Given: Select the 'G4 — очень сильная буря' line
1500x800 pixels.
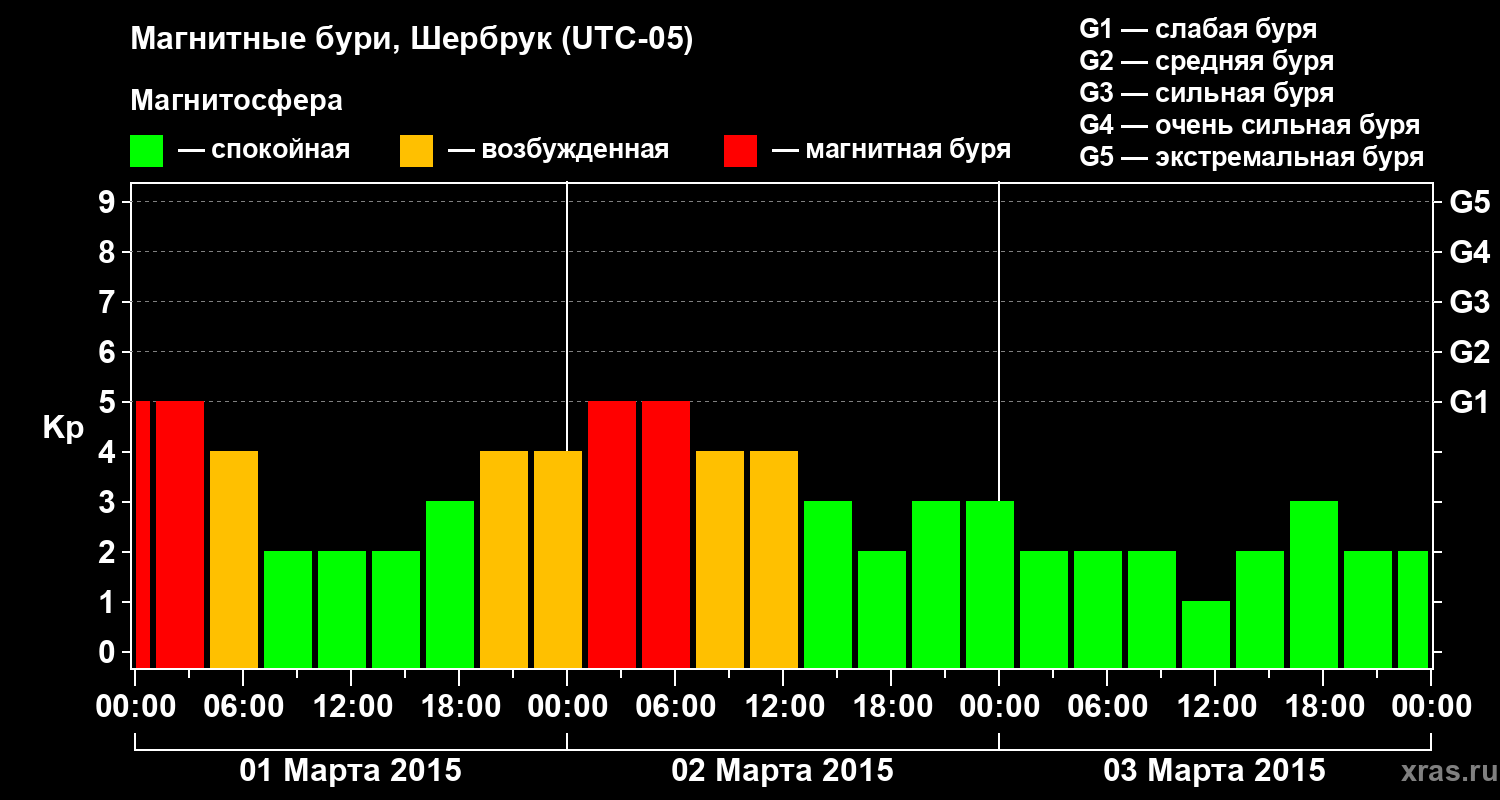Looking at the screenshot, I should [x=1249, y=125].
